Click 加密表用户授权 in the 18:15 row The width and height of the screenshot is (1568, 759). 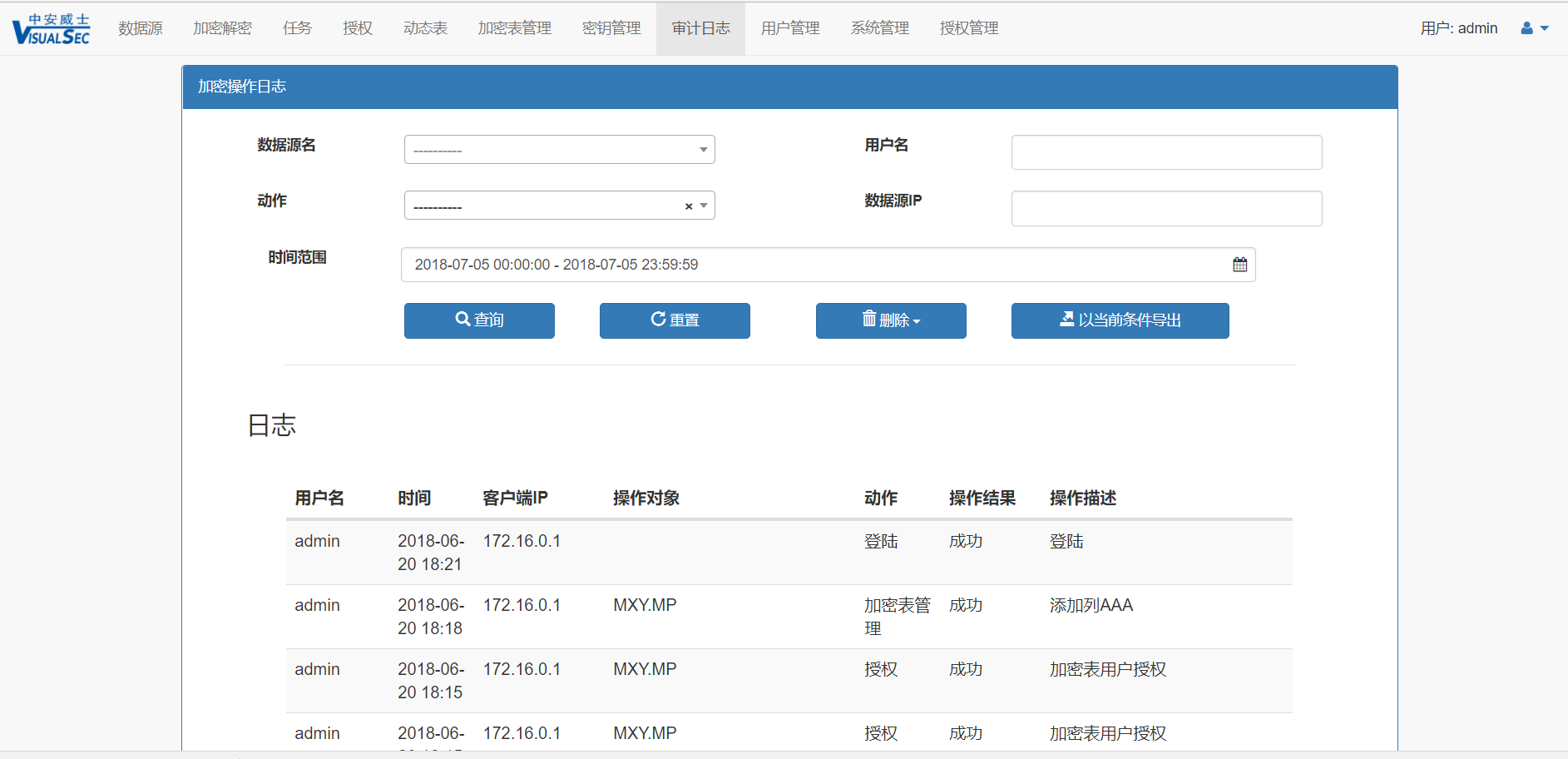click(1108, 669)
